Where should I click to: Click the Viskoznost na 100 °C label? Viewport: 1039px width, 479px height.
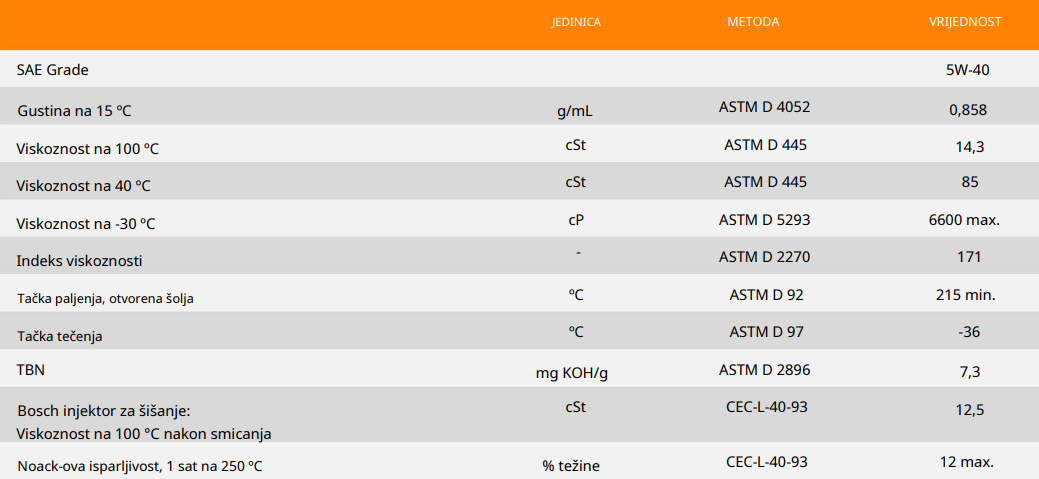click(x=88, y=149)
